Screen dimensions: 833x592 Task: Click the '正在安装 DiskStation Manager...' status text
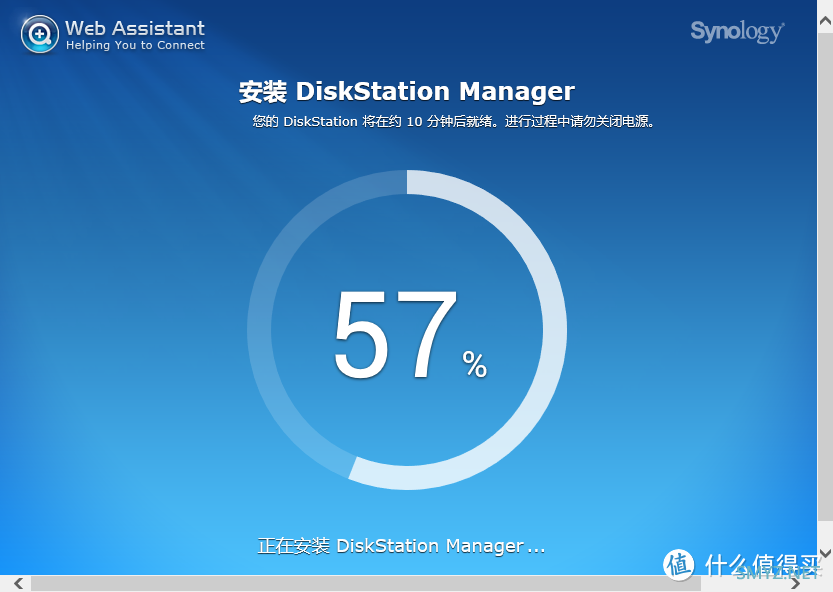pyautogui.click(x=401, y=546)
